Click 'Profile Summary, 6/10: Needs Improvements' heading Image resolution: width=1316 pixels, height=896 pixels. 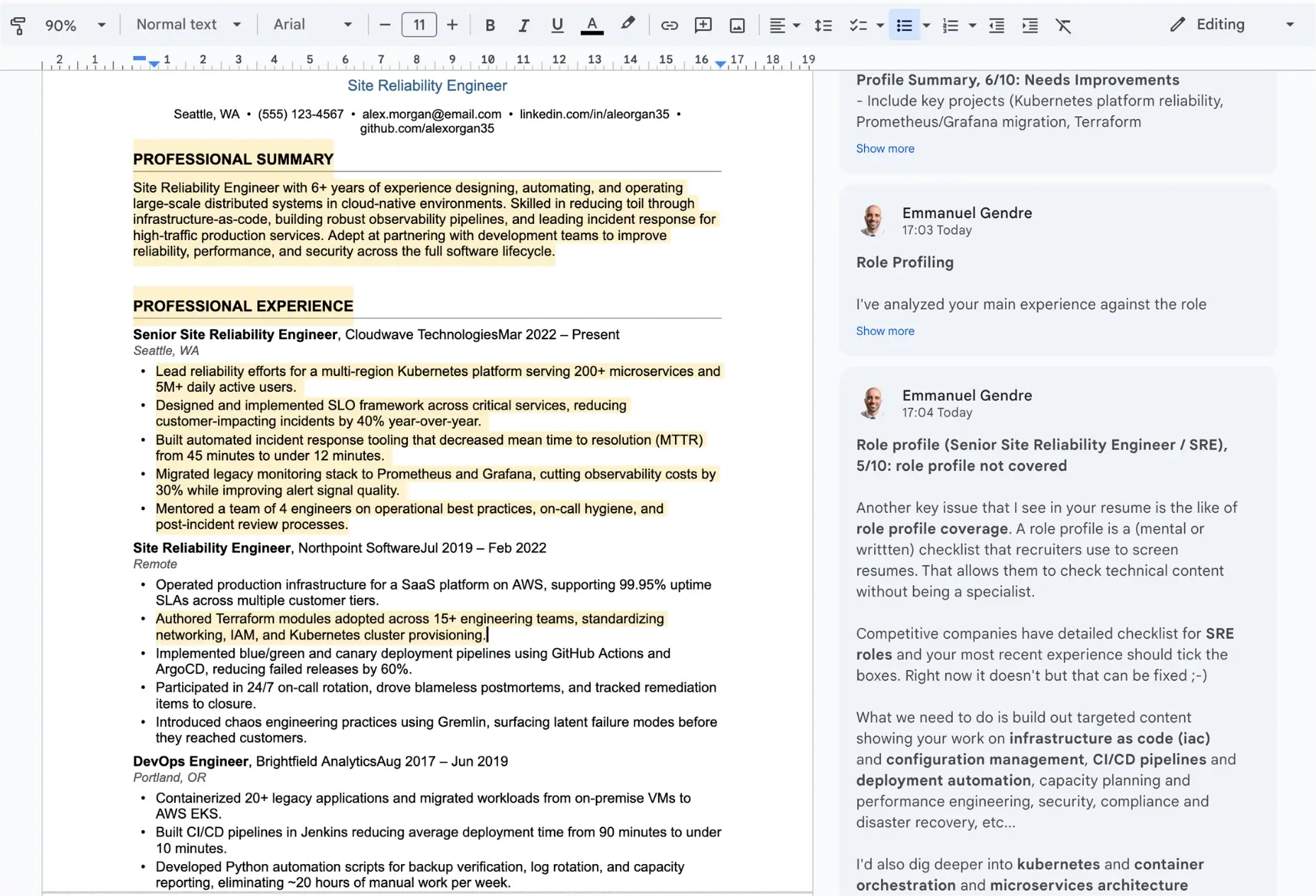tap(1018, 80)
